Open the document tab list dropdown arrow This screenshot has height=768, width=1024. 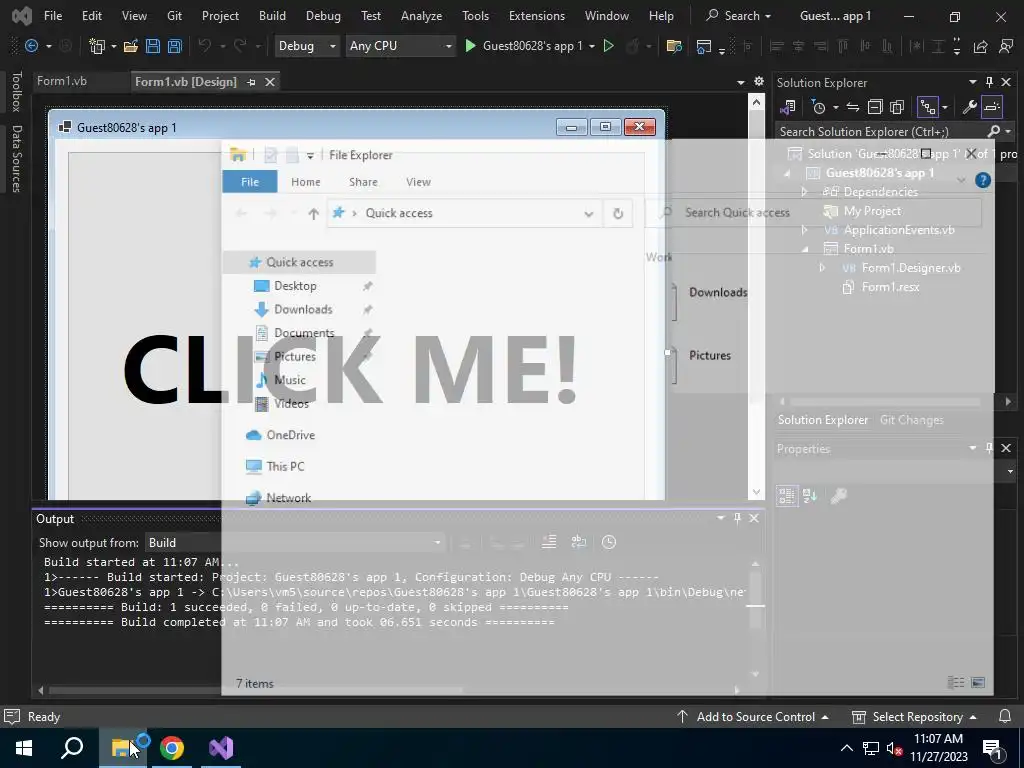[741, 82]
